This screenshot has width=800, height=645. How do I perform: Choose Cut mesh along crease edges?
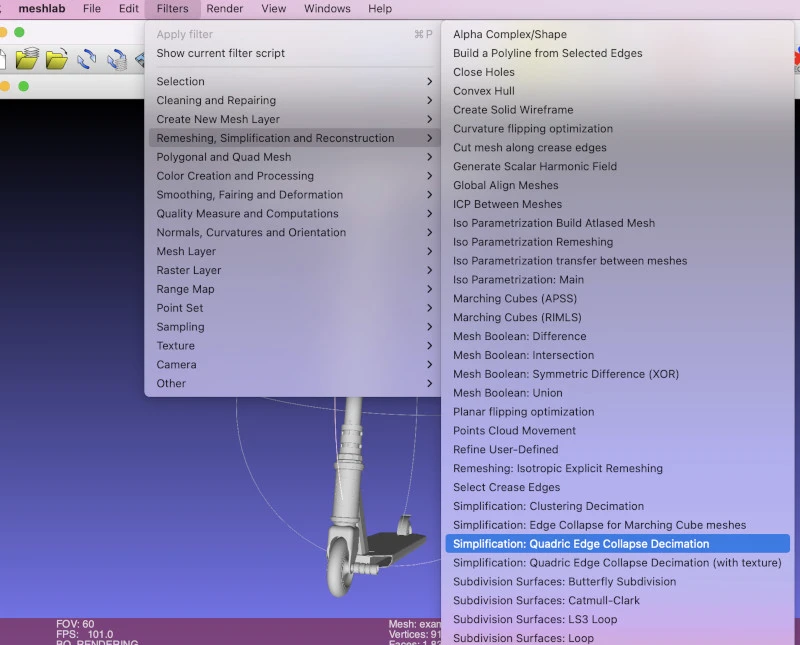click(617, 147)
